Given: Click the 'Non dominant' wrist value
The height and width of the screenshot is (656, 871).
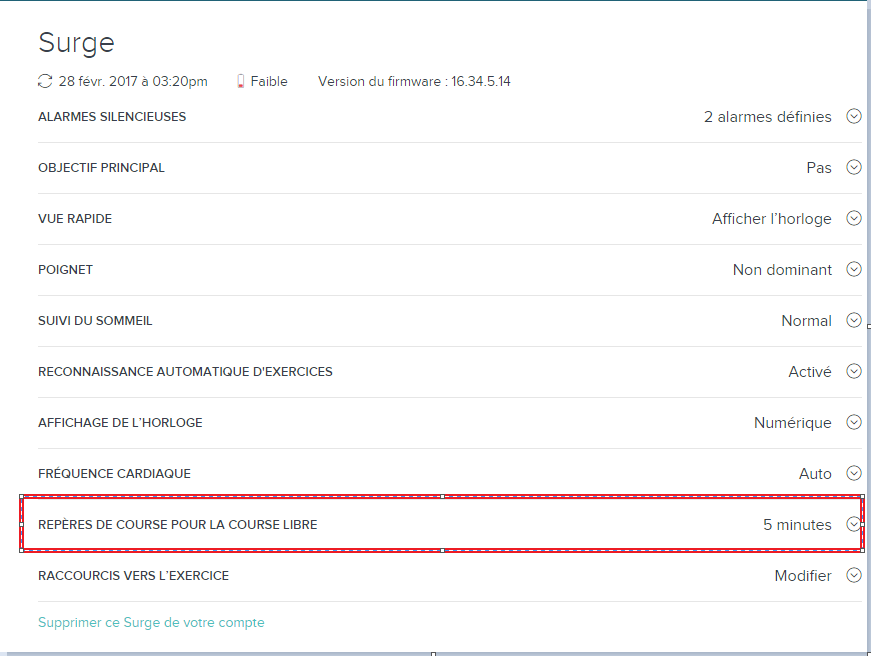Looking at the screenshot, I should tap(782, 270).
